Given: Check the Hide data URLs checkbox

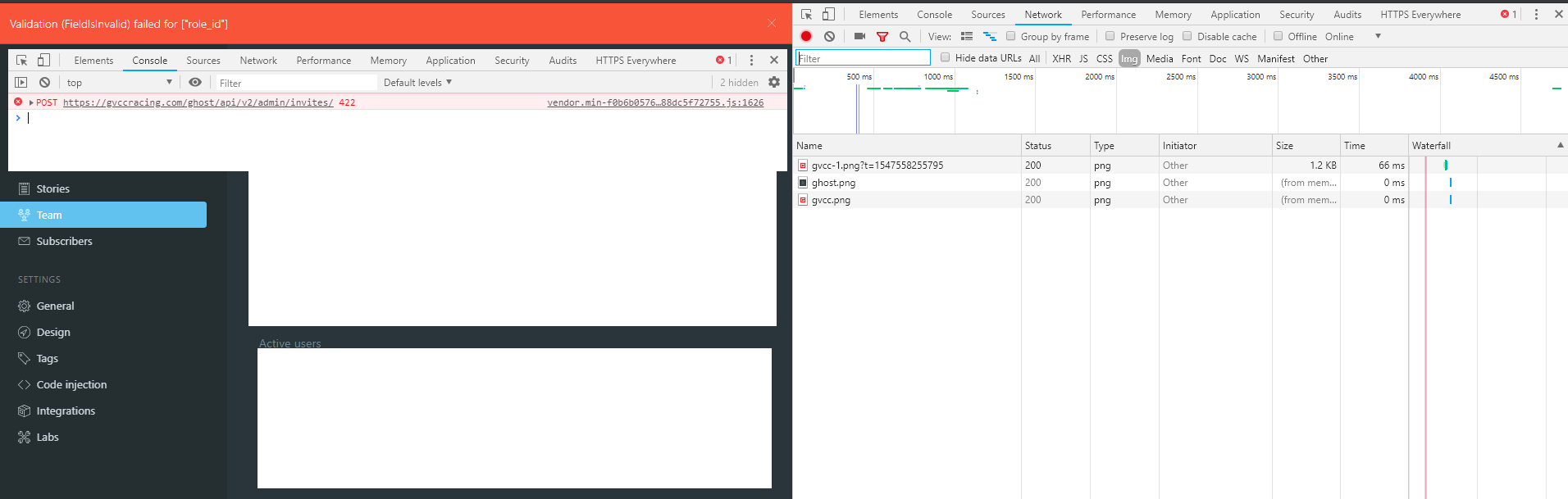Looking at the screenshot, I should (945, 57).
